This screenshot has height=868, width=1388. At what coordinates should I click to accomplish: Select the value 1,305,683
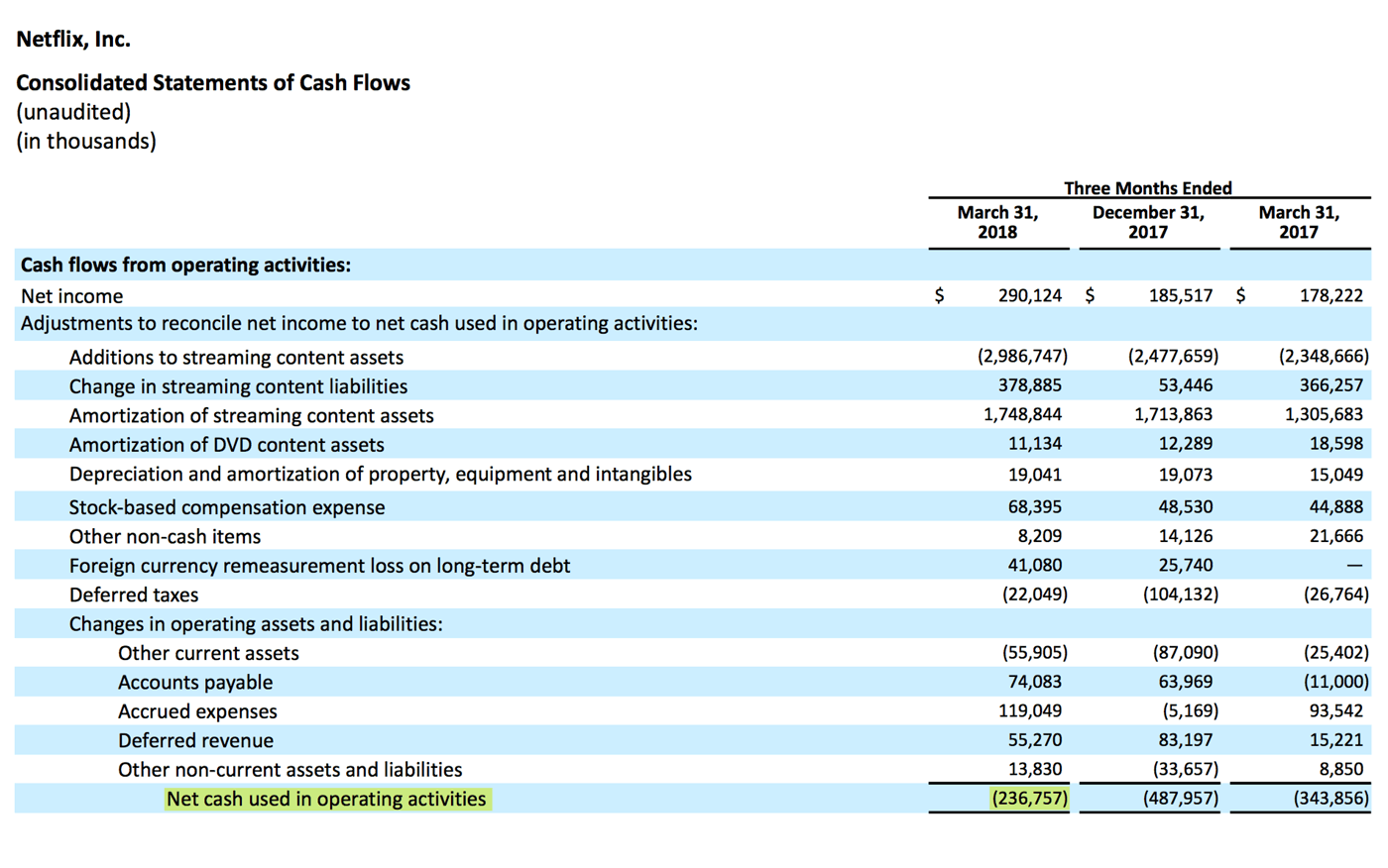point(1324,414)
